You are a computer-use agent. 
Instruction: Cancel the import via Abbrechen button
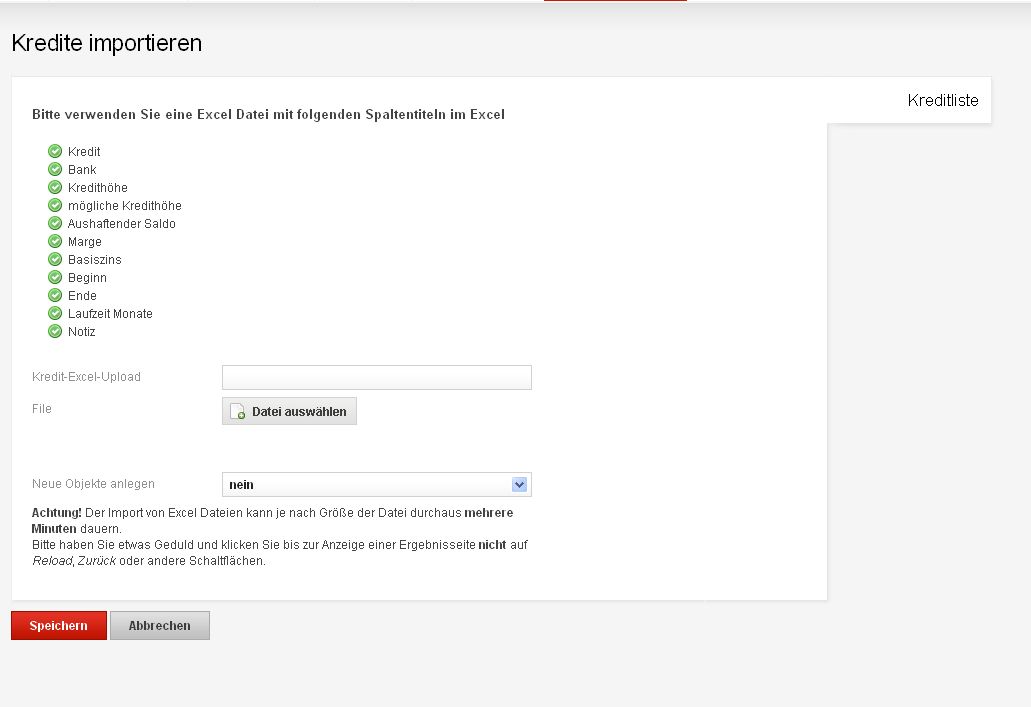[160, 626]
